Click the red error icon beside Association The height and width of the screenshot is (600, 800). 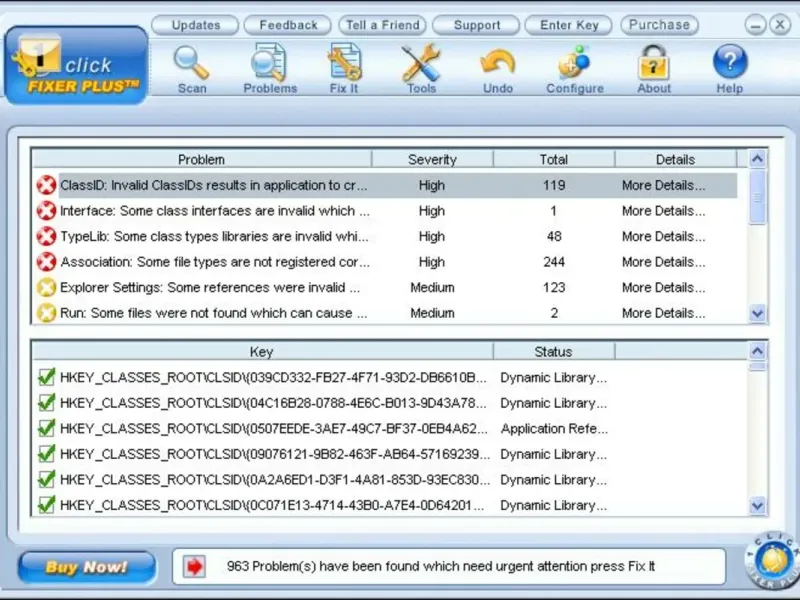(46, 262)
